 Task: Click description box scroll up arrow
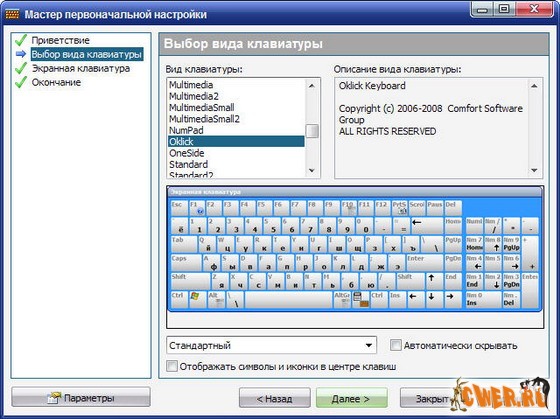(x=534, y=86)
